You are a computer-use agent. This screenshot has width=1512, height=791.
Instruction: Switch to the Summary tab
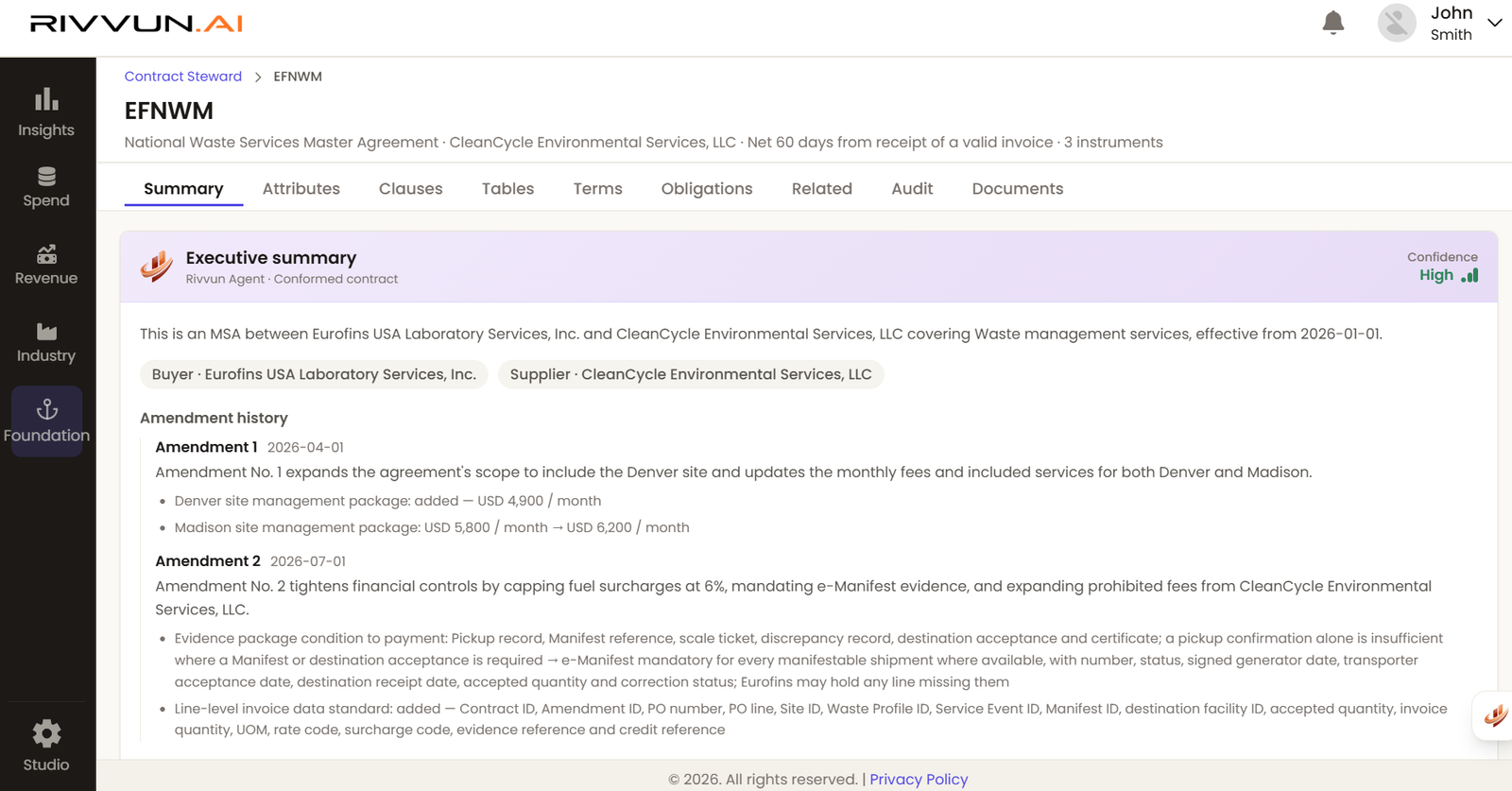pyautogui.click(x=183, y=189)
